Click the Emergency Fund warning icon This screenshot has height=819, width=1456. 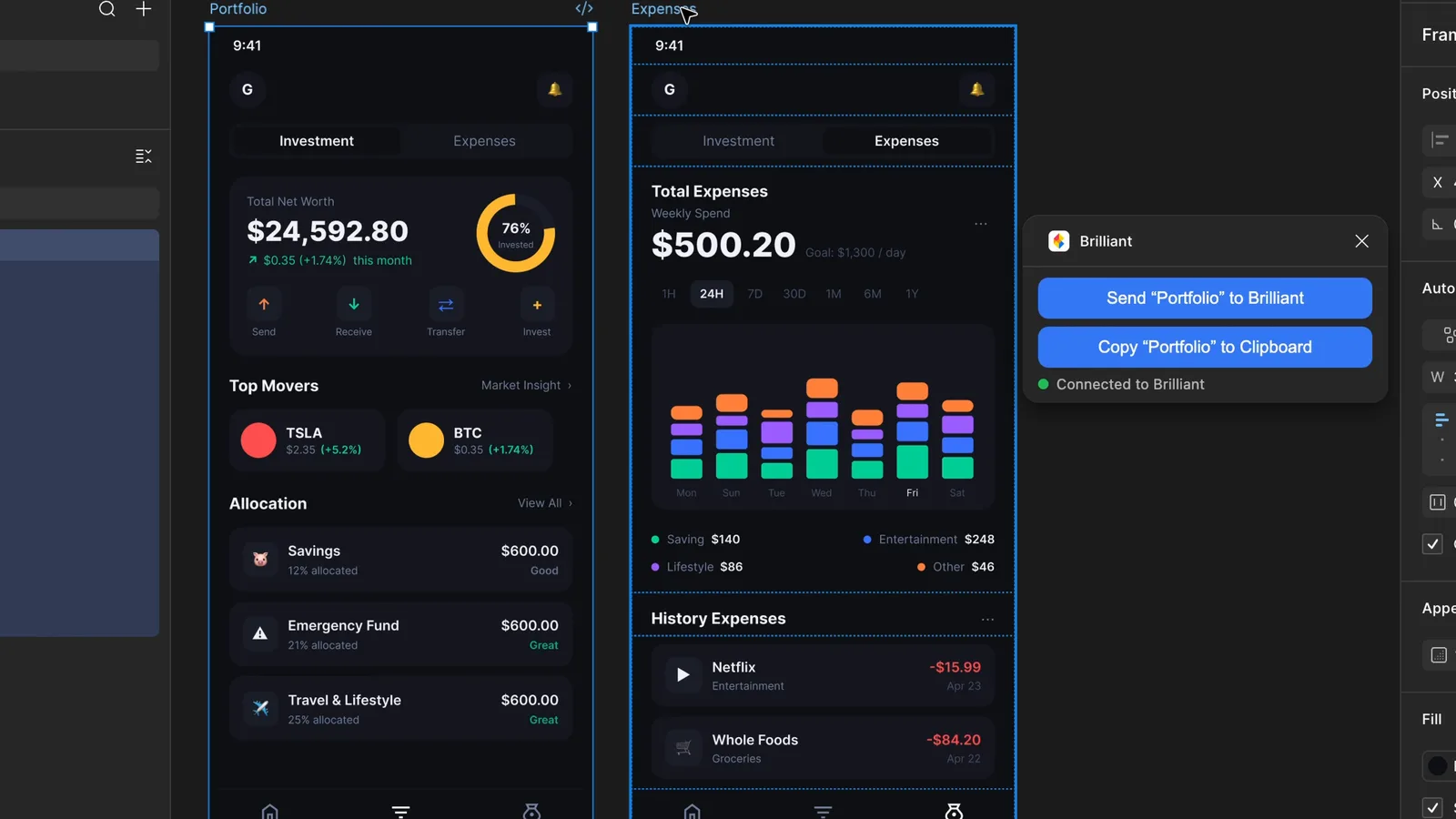[x=260, y=634]
